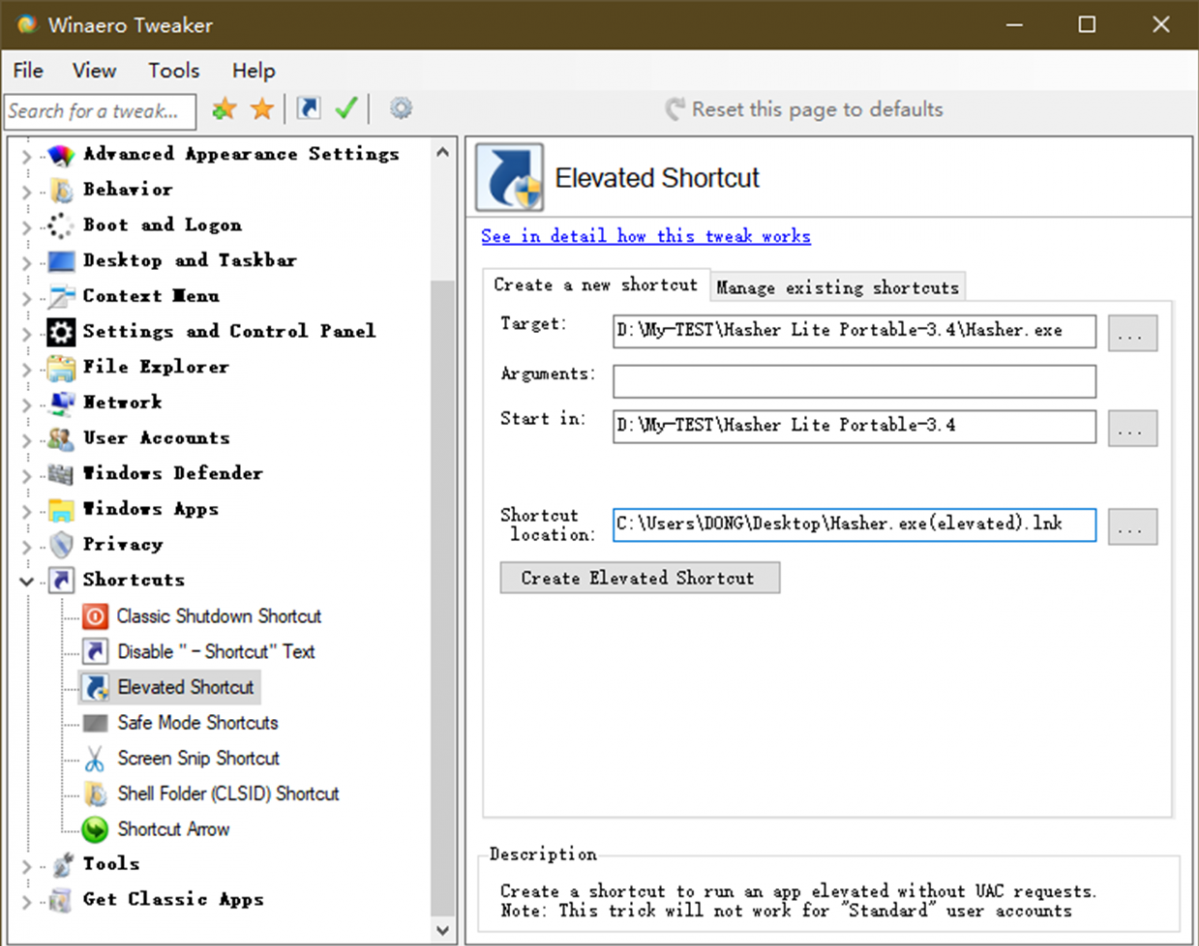
Task: Select Safe Mode Shortcuts item
Action: (197, 722)
